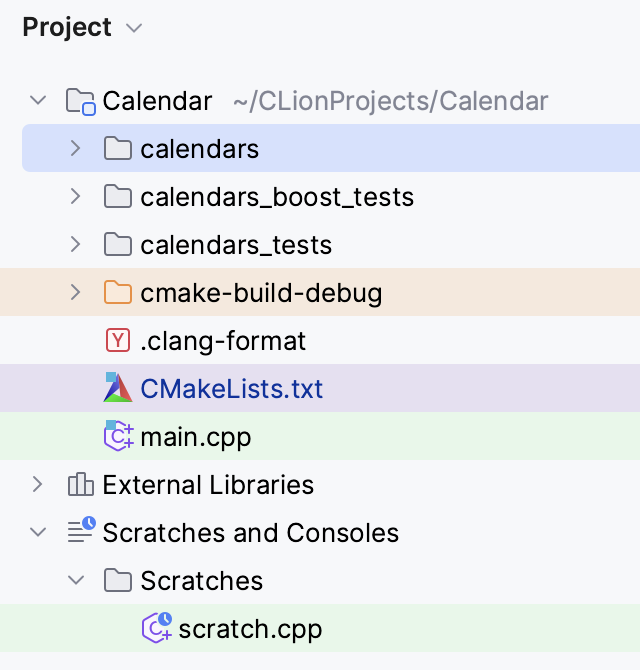Expand the cmake-build-debug folder chevron
Image resolution: width=640 pixels, height=670 pixels.
click(76, 292)
